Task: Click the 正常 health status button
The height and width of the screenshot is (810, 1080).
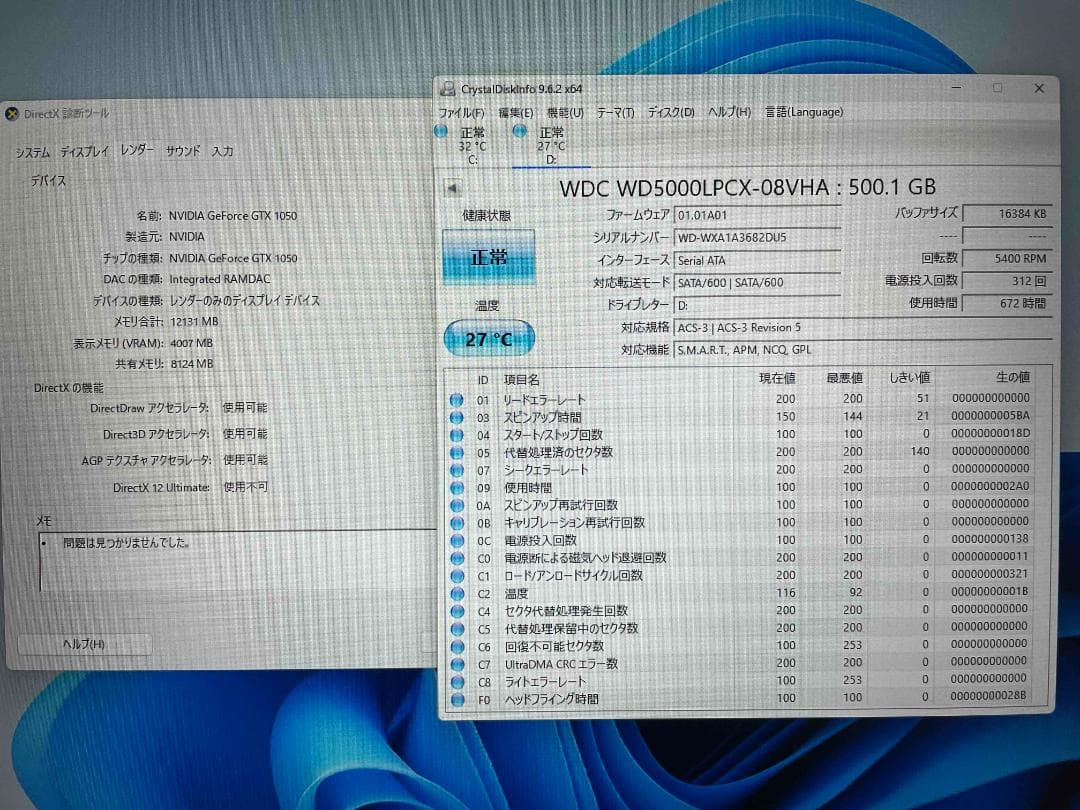Action: click(488, 257)
